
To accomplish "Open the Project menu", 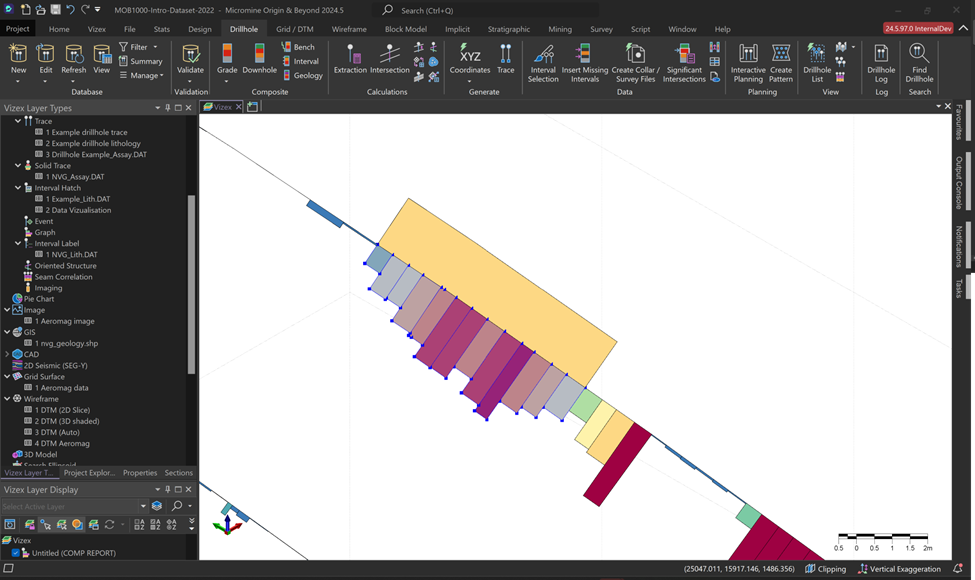I will (x=18, y=29).
